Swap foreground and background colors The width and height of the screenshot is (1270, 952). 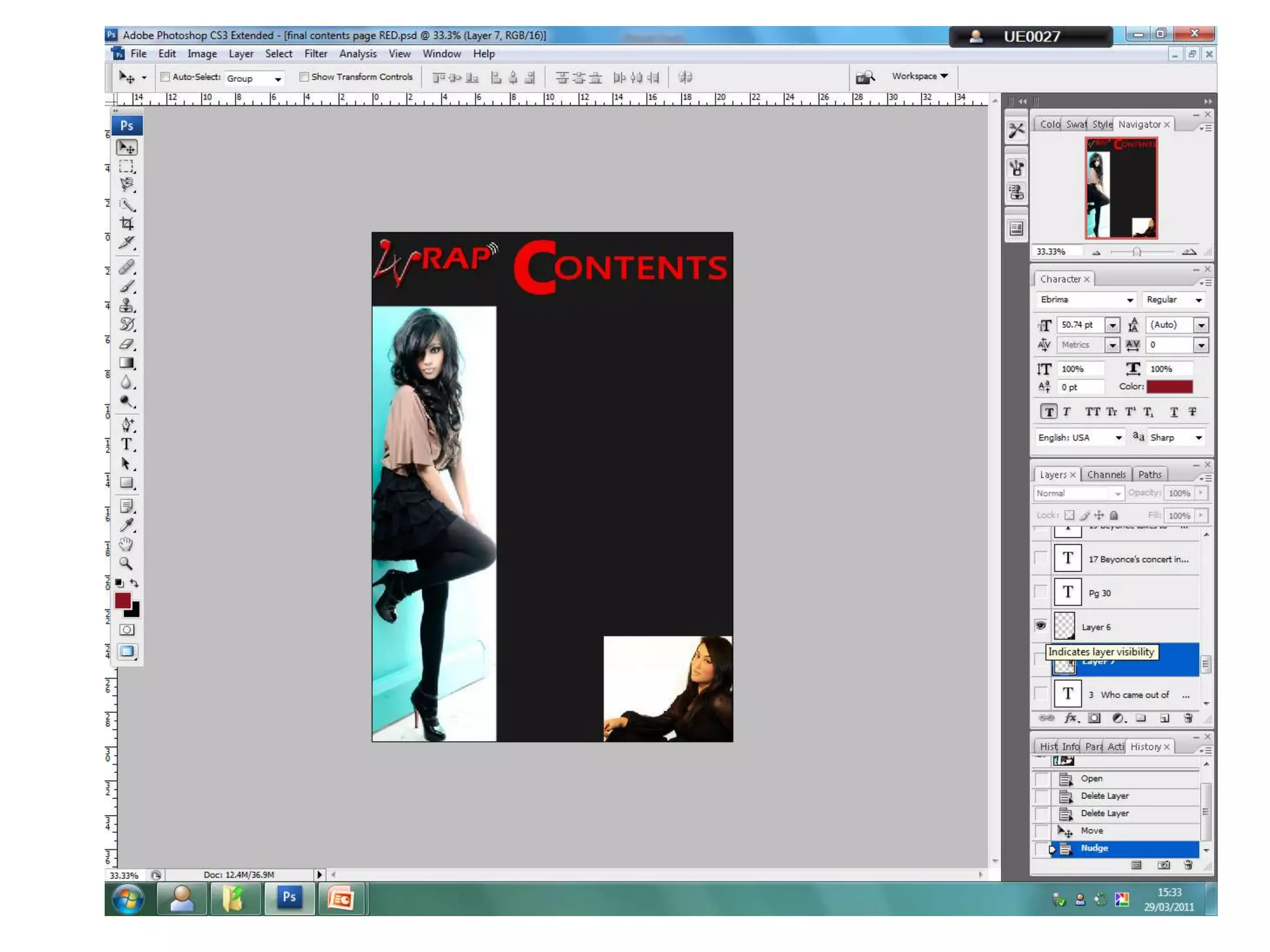[x=135, y=583]
